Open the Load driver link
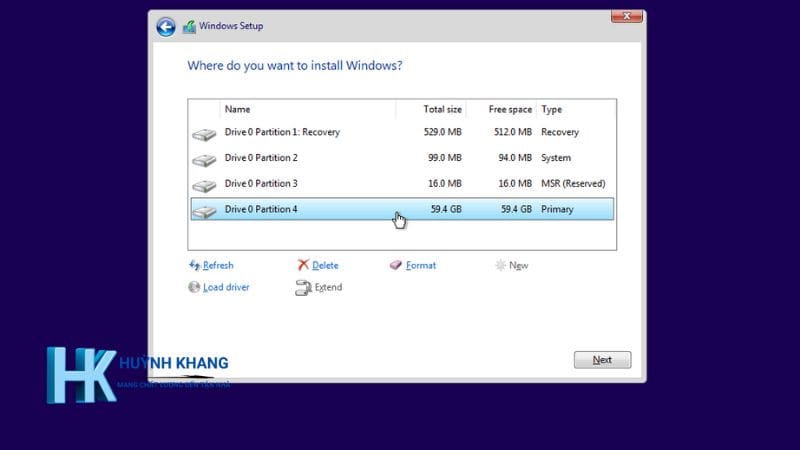 click(x=226, y=287)
